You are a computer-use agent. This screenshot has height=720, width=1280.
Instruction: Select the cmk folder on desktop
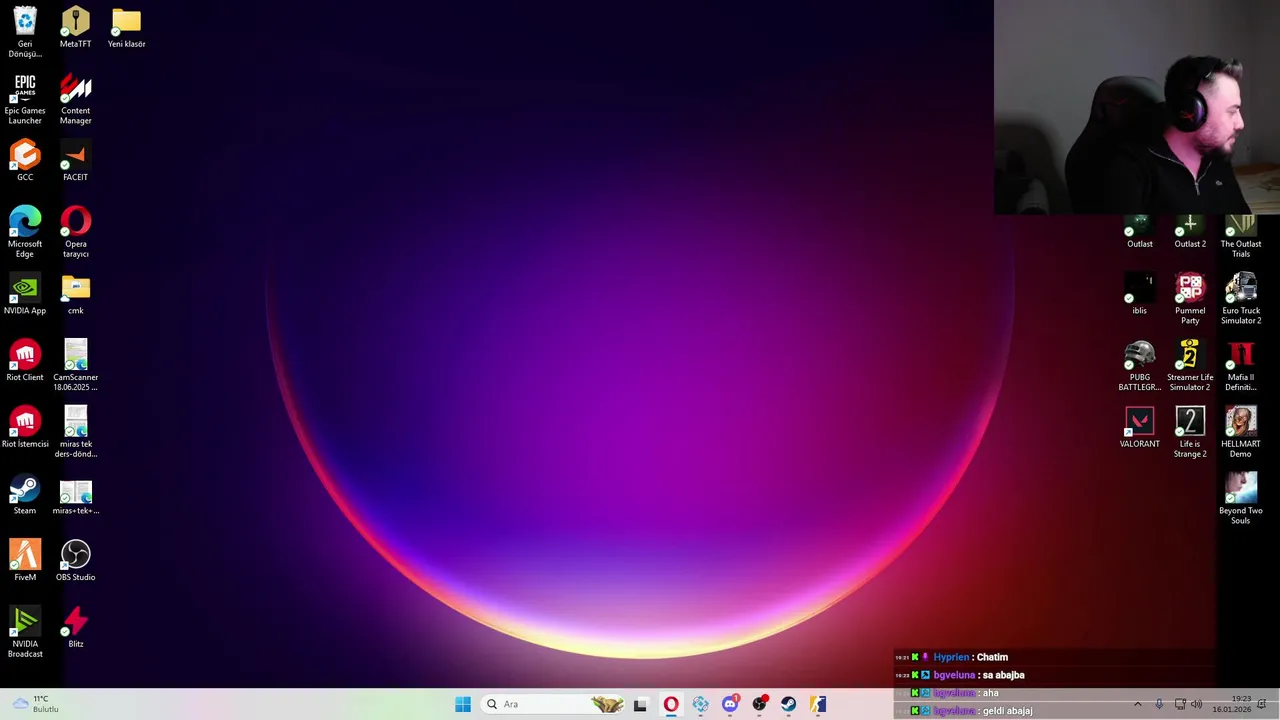(x=75, y=294)
